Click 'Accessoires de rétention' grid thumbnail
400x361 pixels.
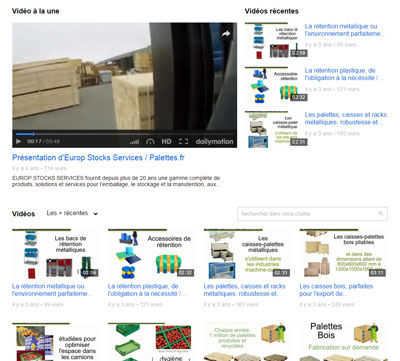pos(151,254)
